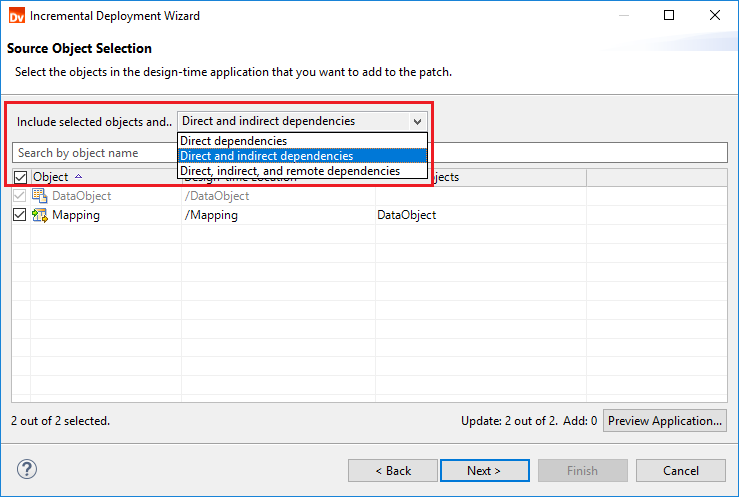Click the DataObject table icon

point(40,196)
